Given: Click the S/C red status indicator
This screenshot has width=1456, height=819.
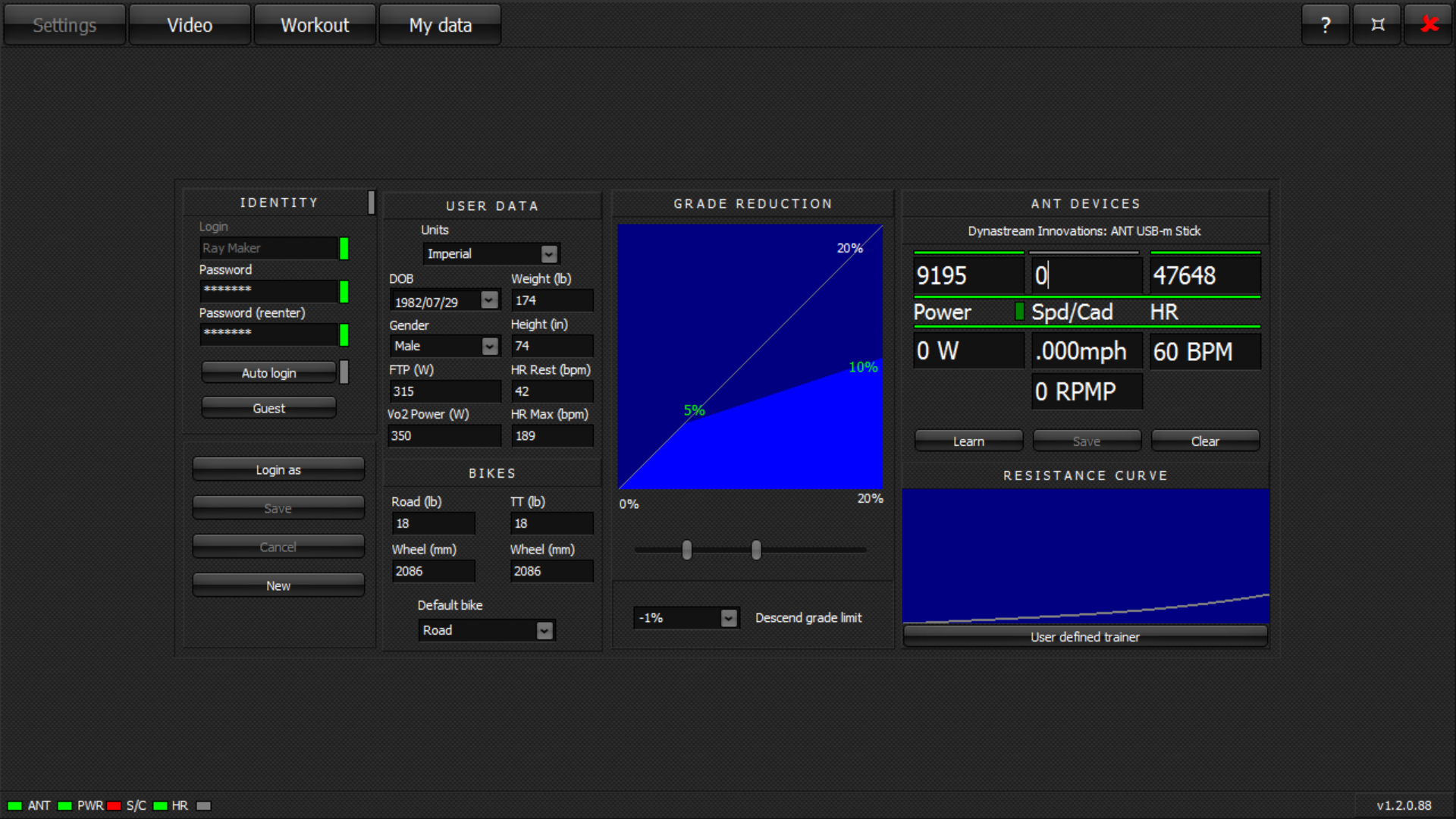Looking at the screenshot, I should click(x=114, y=805).
